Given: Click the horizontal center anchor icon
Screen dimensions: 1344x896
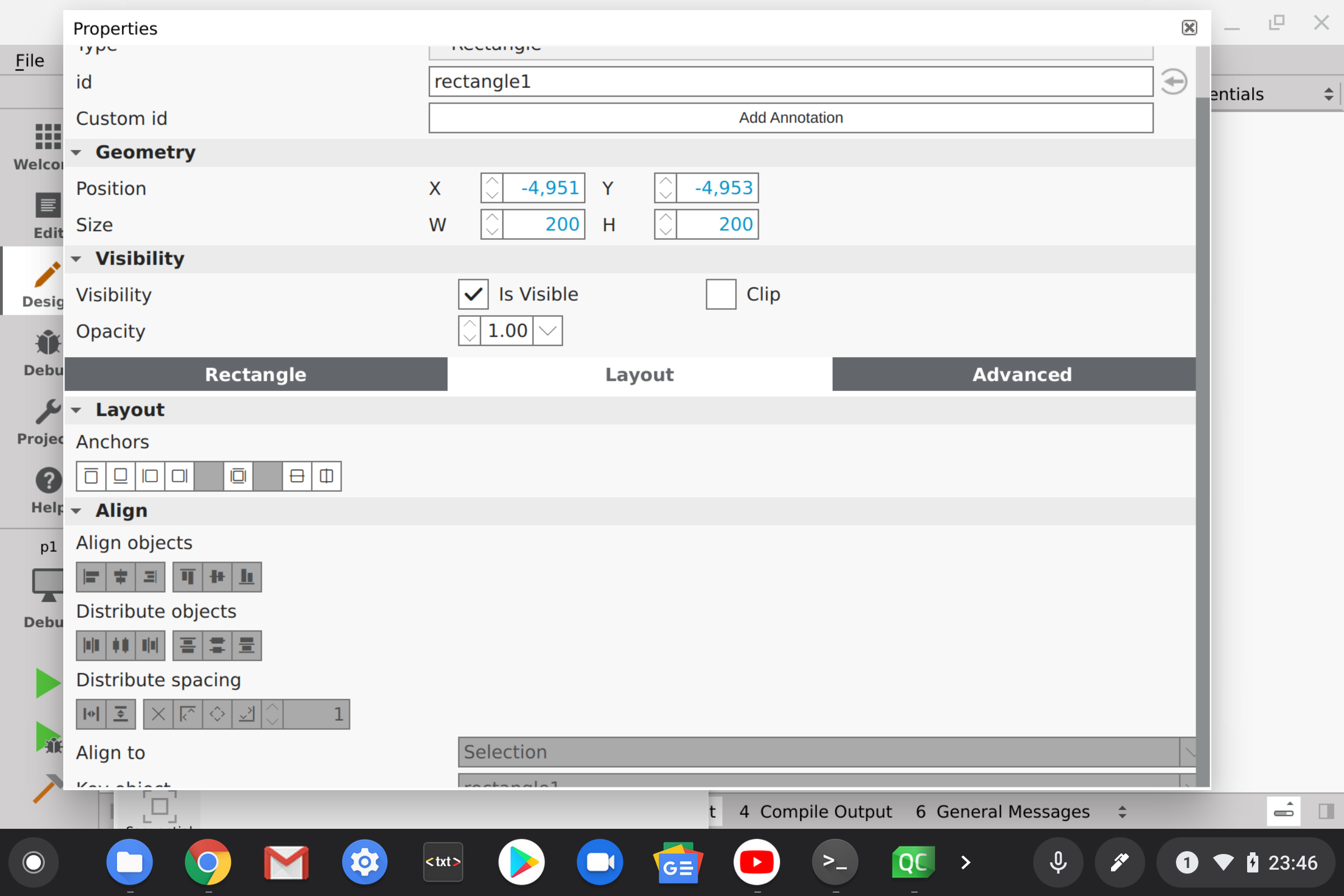Looking at the screenshot, I should coord(326,476).
